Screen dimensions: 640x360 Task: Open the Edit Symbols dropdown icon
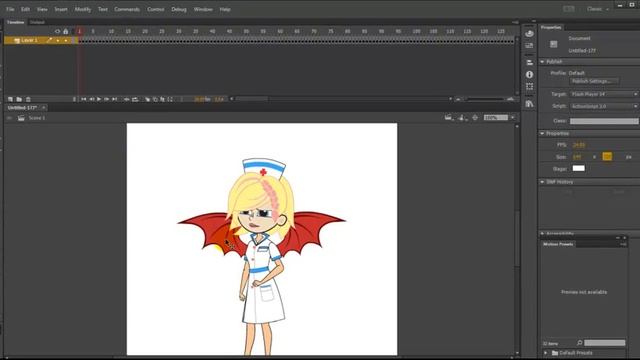coord(462,118)
